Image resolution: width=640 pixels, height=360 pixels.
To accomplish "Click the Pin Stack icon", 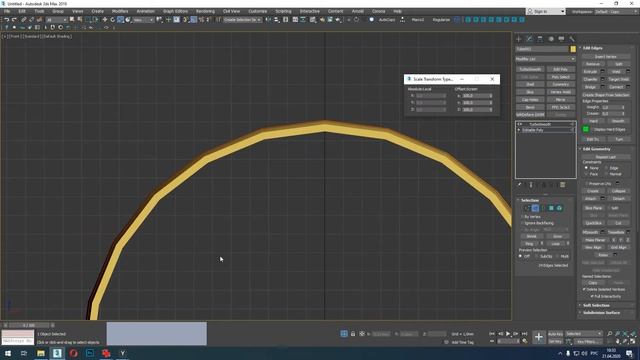I will [x=520, y=185].
